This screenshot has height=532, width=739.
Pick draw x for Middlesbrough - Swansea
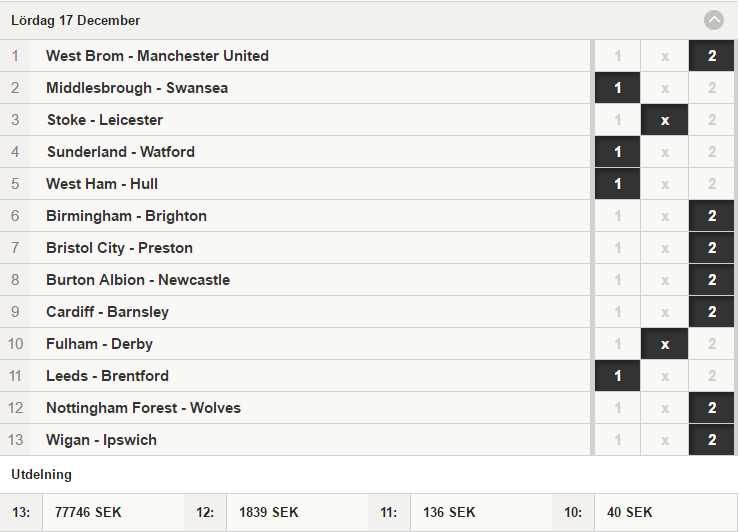[665, 88]
